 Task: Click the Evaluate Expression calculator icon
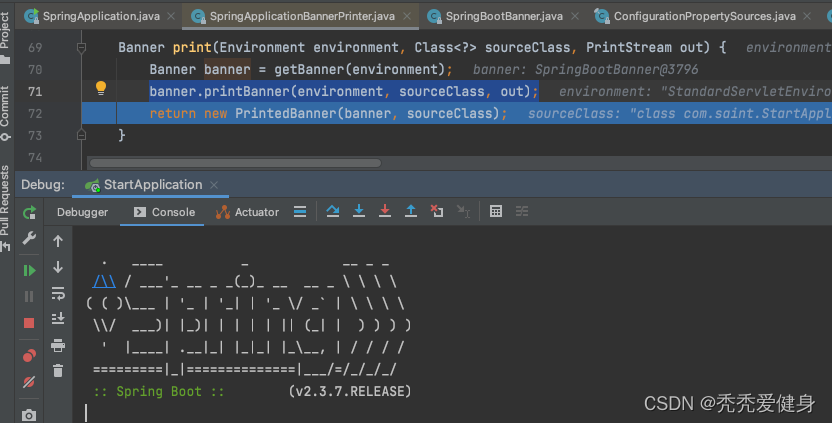coord(496,211)
